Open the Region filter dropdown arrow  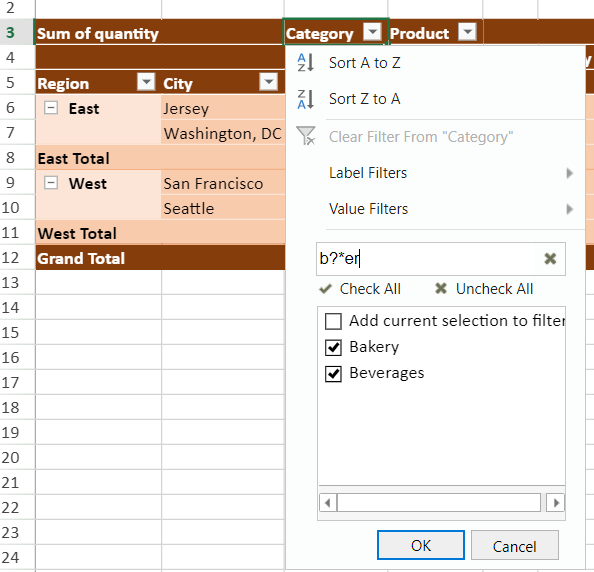pyautogui.click(x=146, y=81)
